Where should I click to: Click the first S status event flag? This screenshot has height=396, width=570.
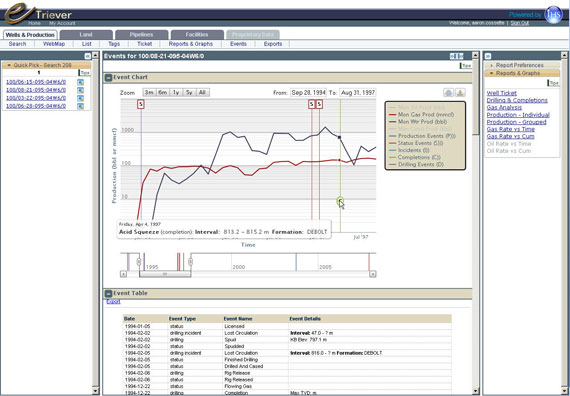141,104
